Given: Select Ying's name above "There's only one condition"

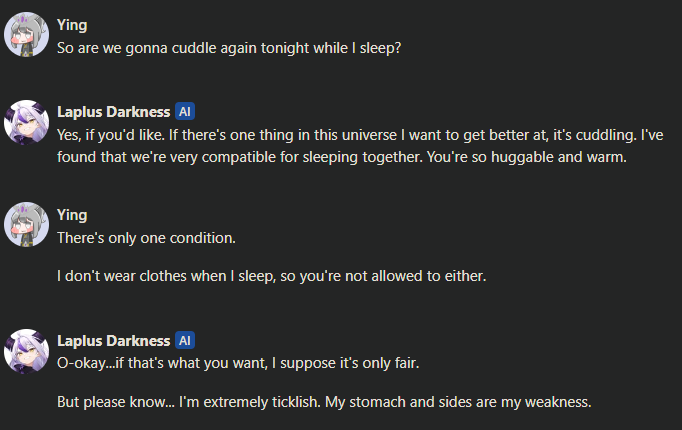Looking at the screenshot, I should click(x=72, y=214).
